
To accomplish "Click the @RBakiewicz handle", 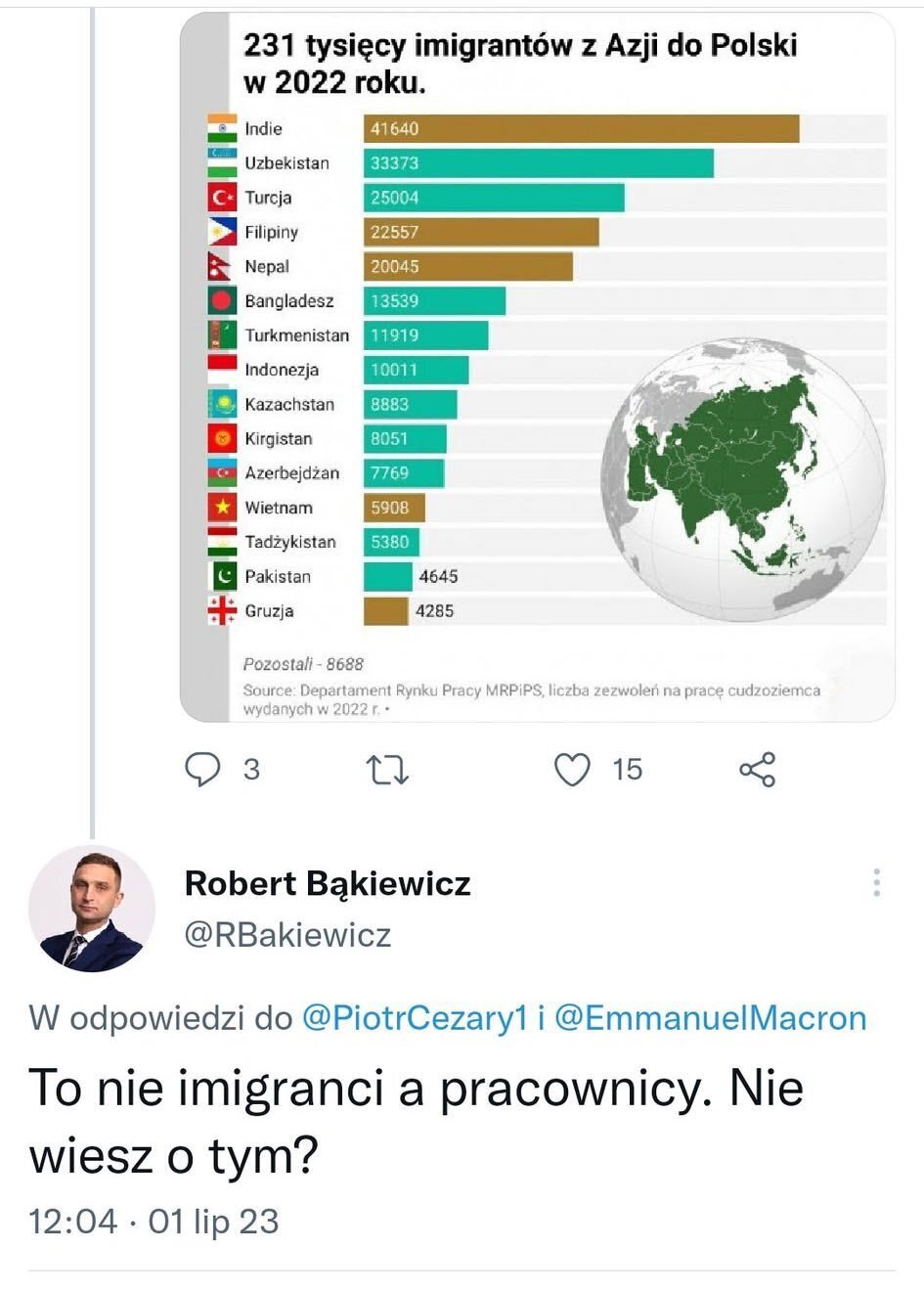I will [287, 935].
